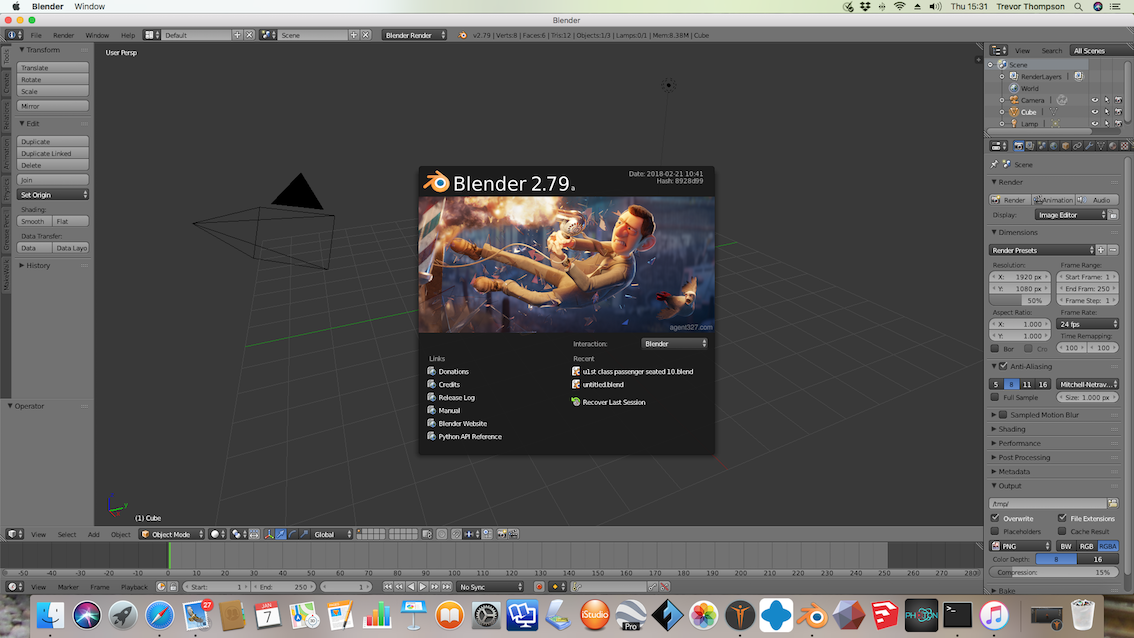The height and width of the screenshot is (638, 1134).
Task: Hide the Cube with its eye icon
Action: coord(1094,112)
